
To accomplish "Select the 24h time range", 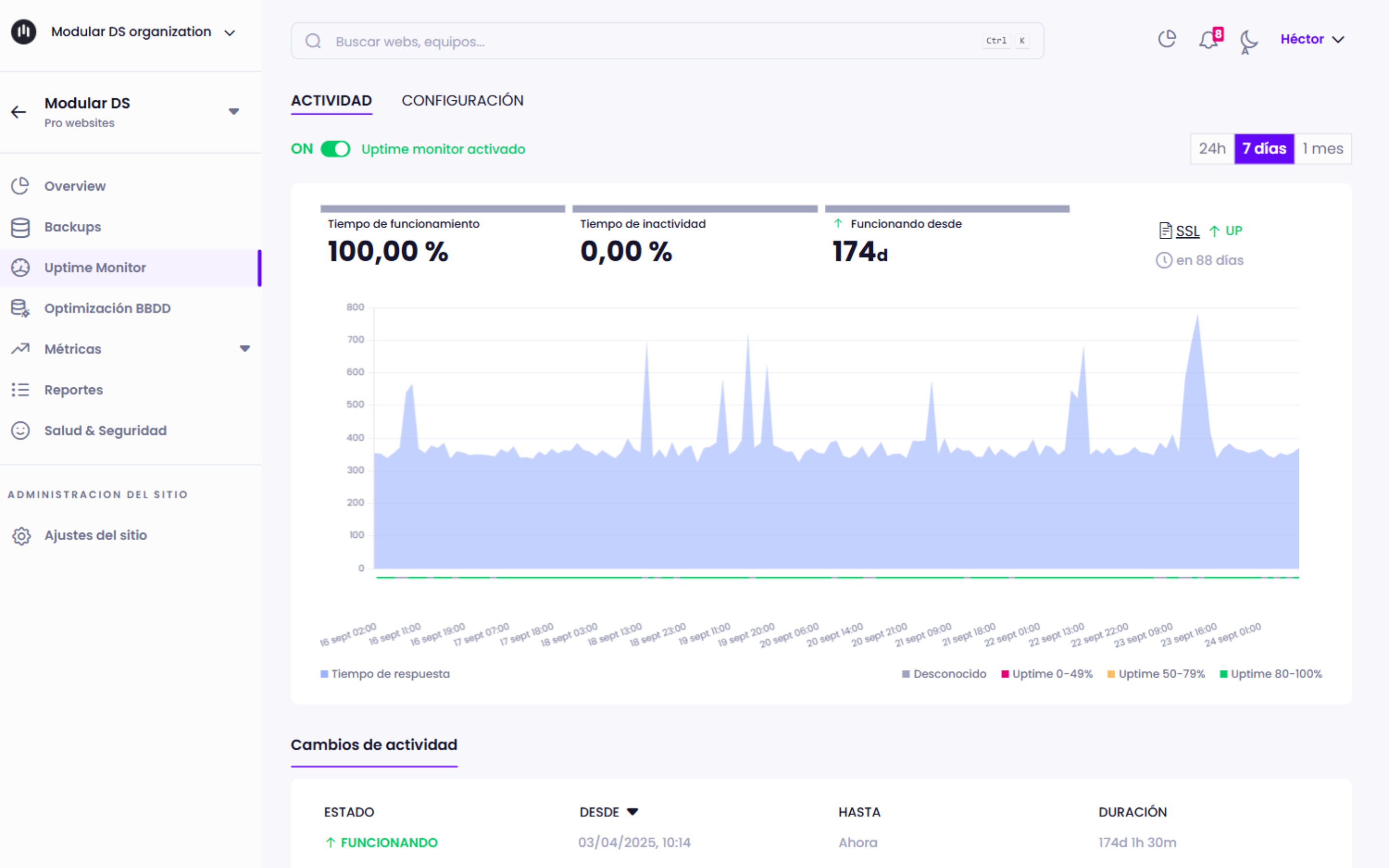I will [1212, 149].
